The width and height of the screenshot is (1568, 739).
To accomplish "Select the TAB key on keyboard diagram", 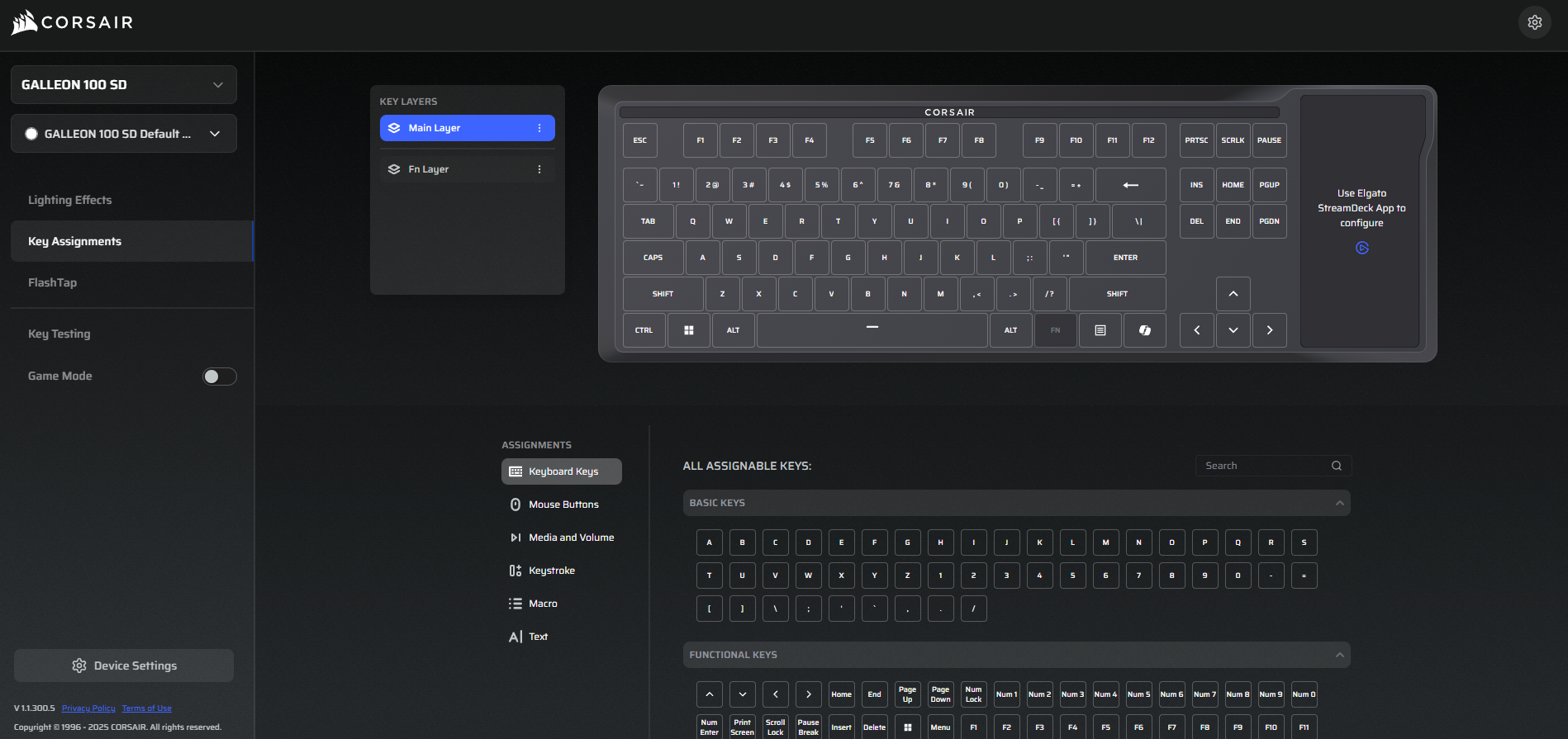I will tap(648, 221).
